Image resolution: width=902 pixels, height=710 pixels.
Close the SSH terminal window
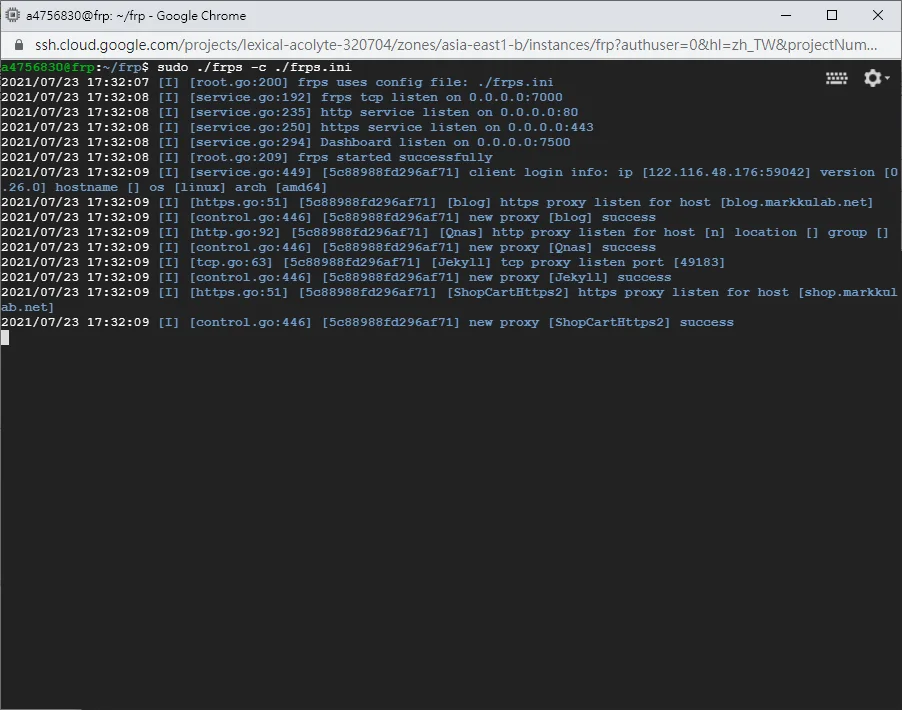(x=877, y=16)
